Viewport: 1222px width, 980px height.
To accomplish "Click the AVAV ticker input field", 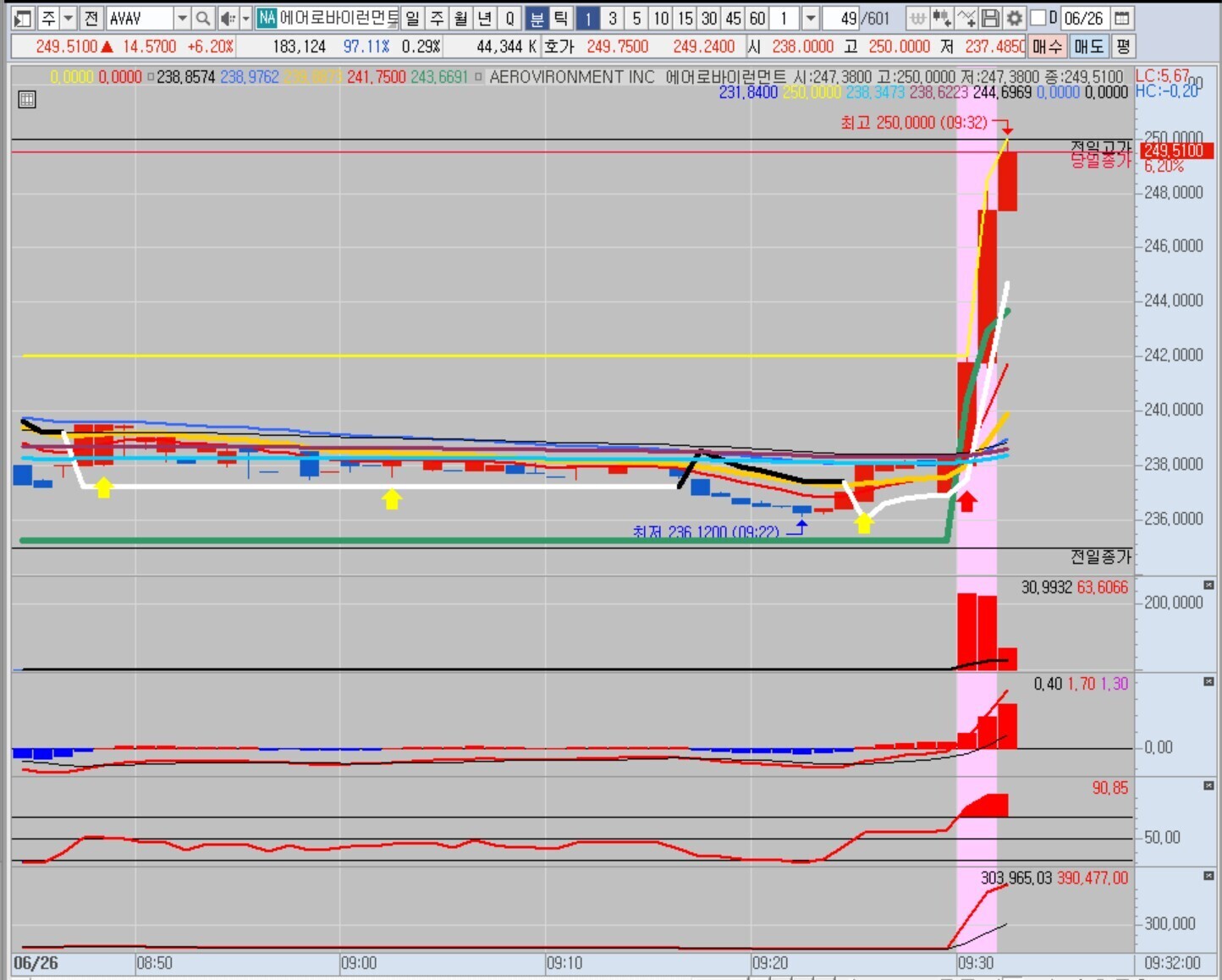I will (140, 18).
